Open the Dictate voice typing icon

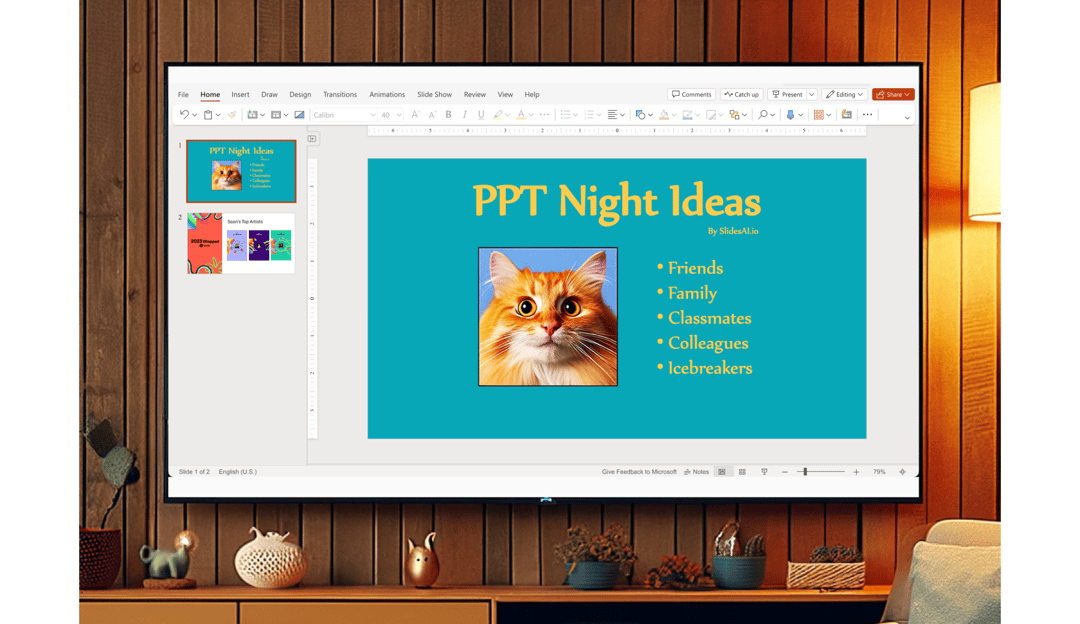tap(792, 114)
